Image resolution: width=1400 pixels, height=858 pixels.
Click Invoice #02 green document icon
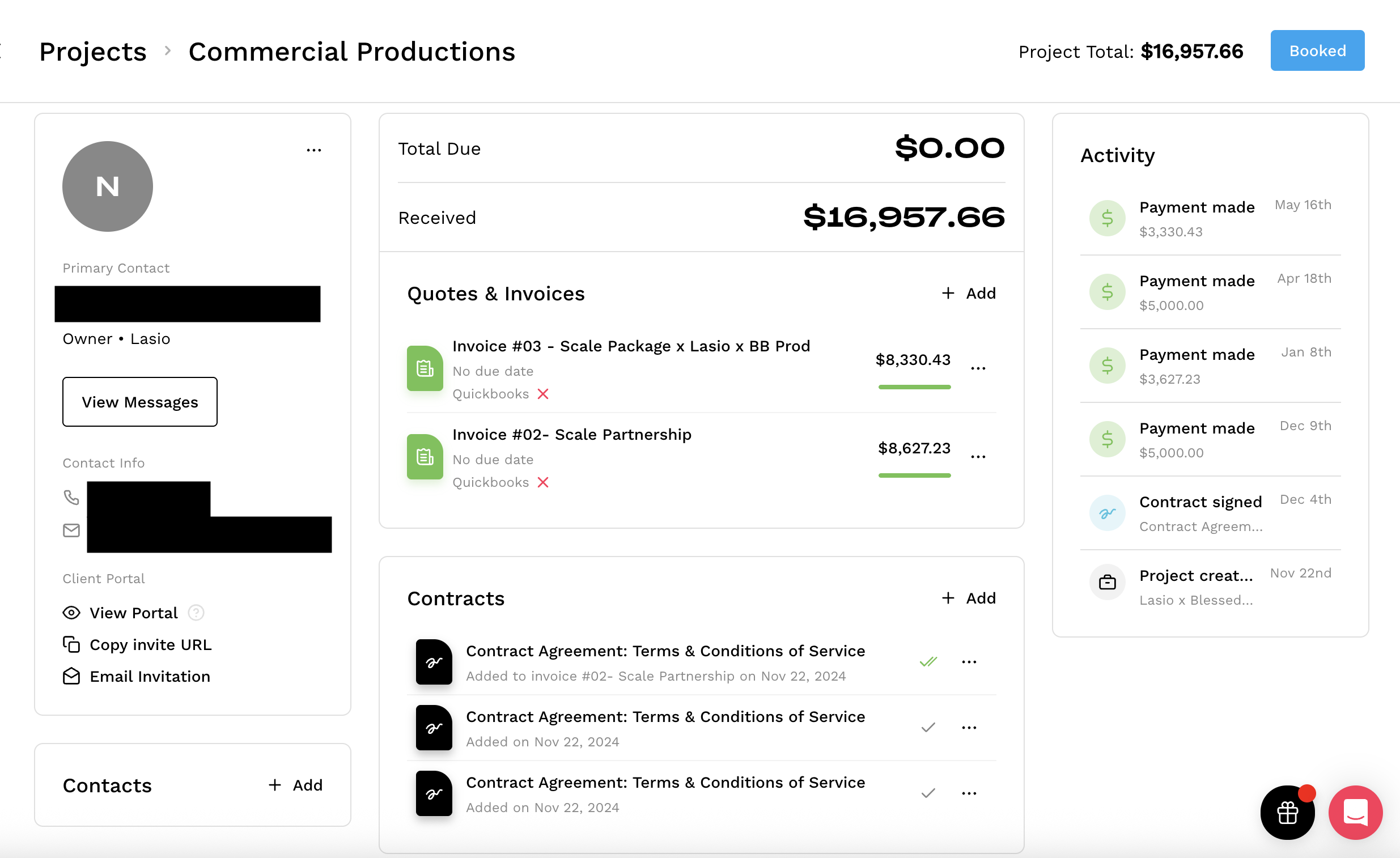pos(425,457)
